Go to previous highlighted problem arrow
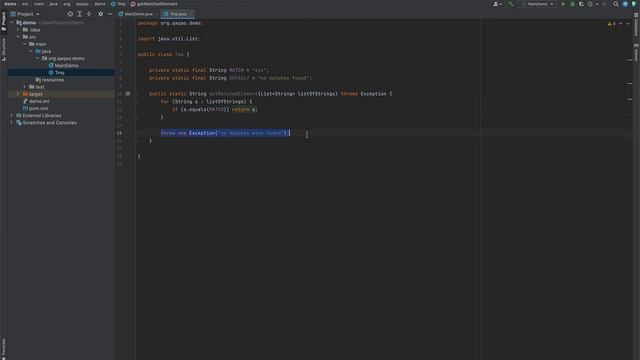The height and width of the screenshot is (360, 640). [x=620, y=24]
